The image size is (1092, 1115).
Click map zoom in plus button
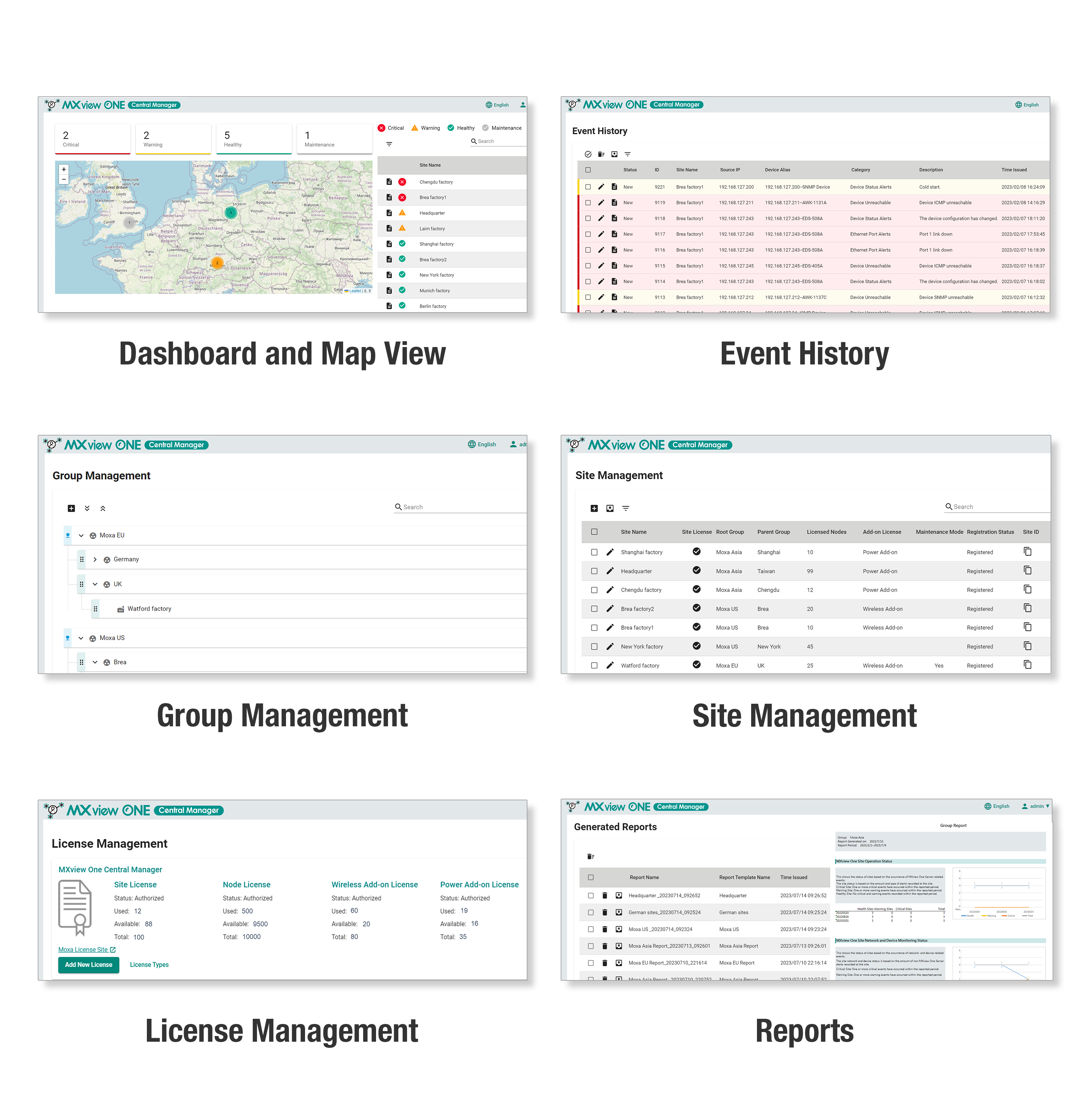[64, 169]
